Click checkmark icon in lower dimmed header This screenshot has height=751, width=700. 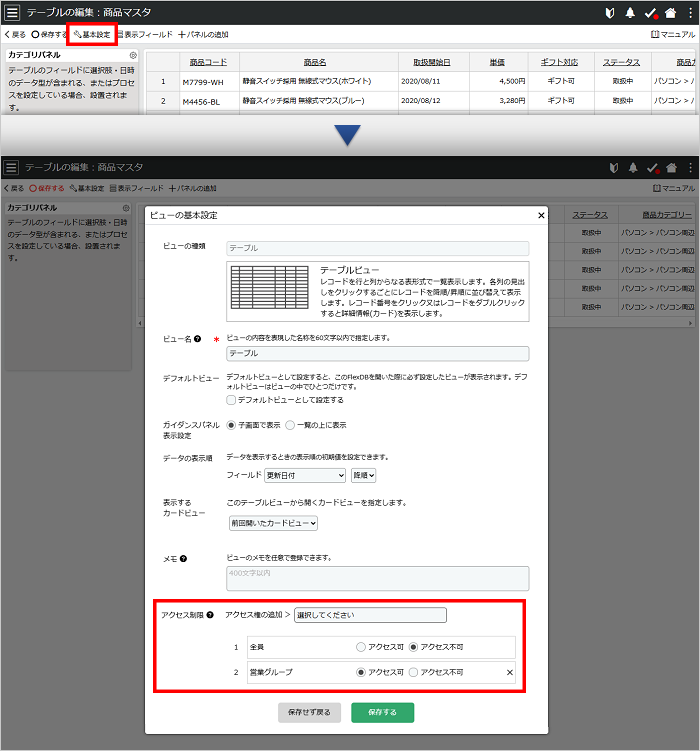click(x=653, y=168)
